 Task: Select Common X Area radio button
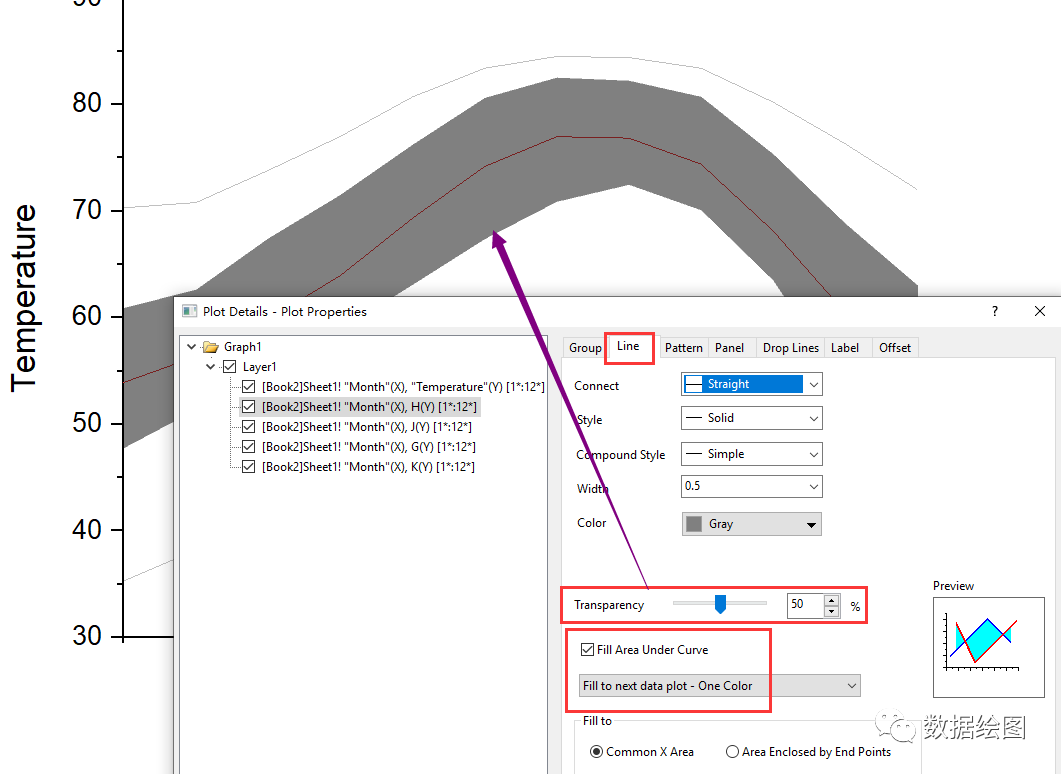click(596, 752)
